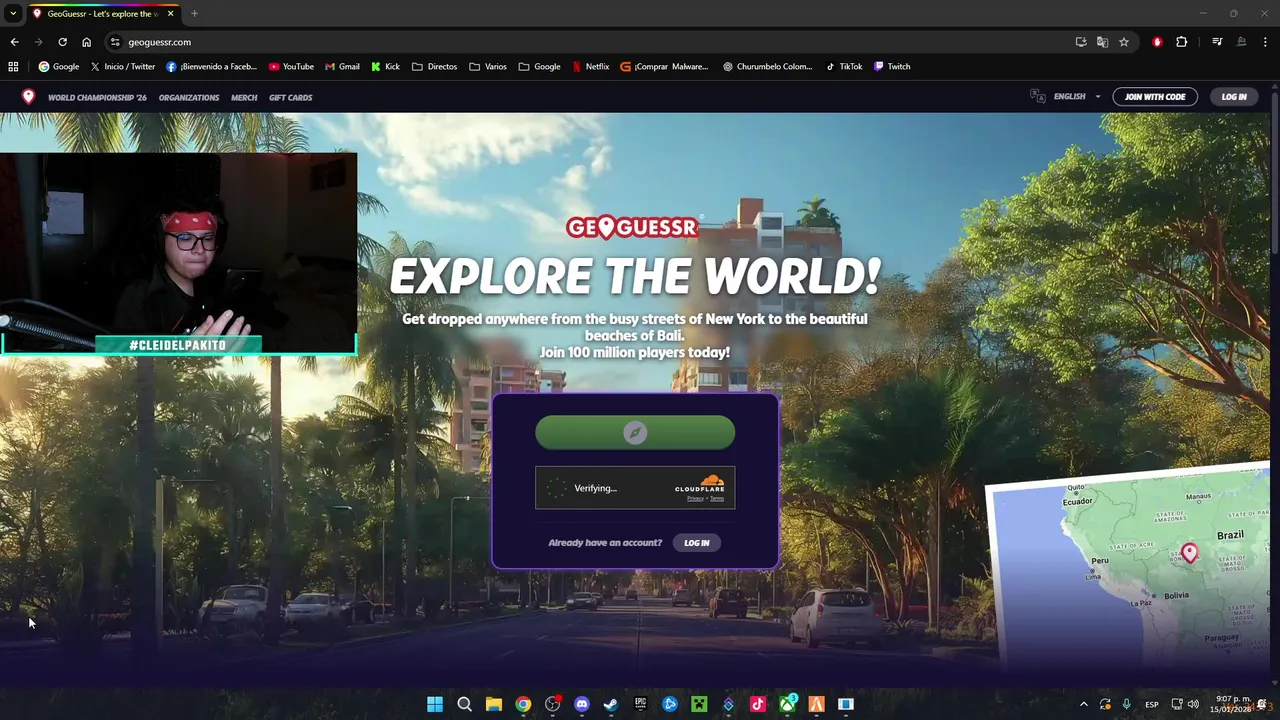The image size is (1280, 720).
Task: Open the browser home page icon
Action: [x=86, y=42]
